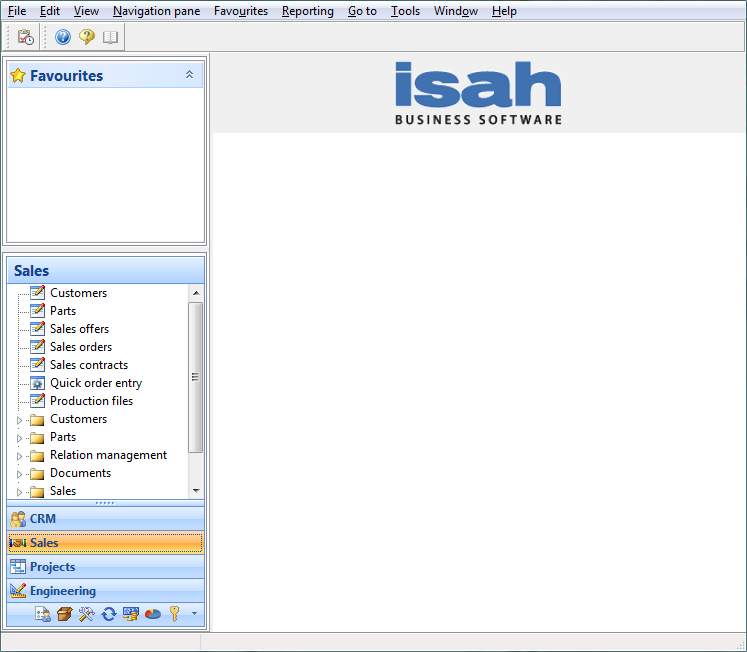Expand the Sales folder node arrow
Image resolution: width=747 pixels, height=652 pixels.
20,492
